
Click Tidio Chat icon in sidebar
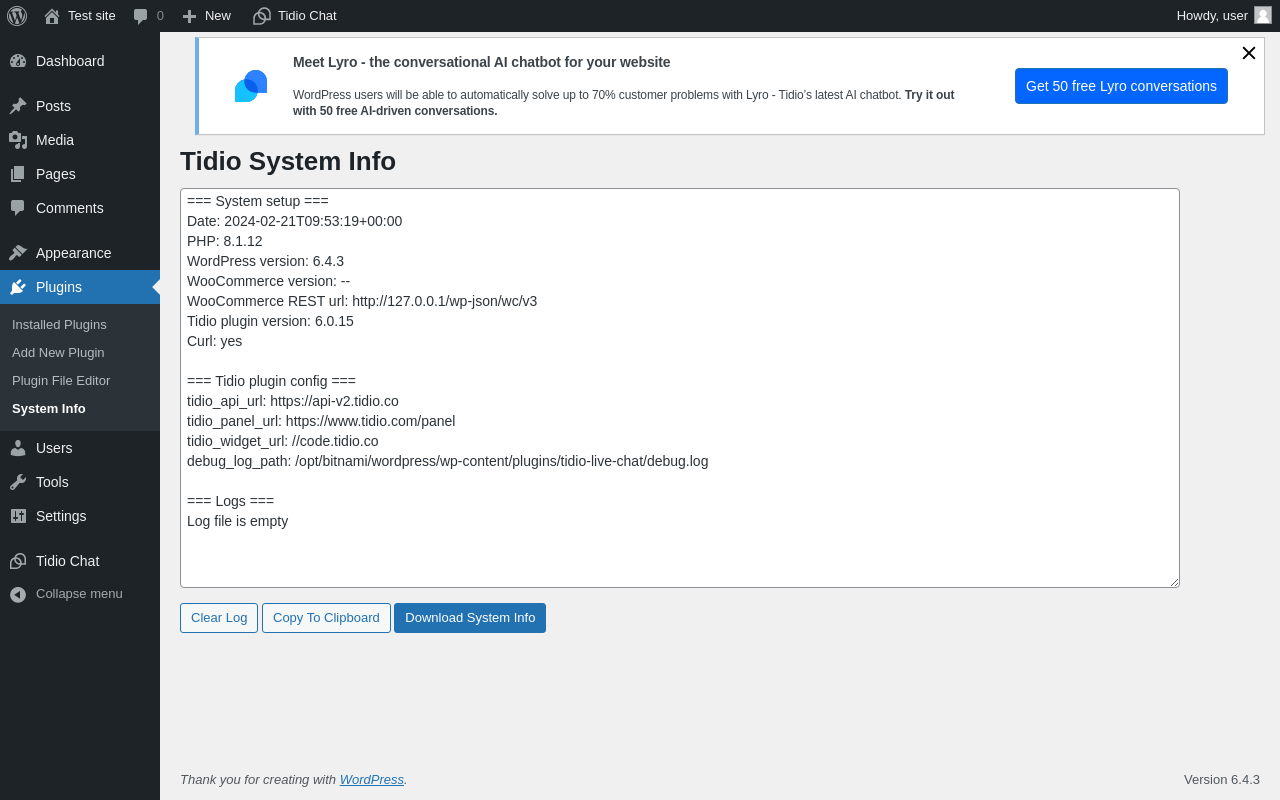(18, 561)
